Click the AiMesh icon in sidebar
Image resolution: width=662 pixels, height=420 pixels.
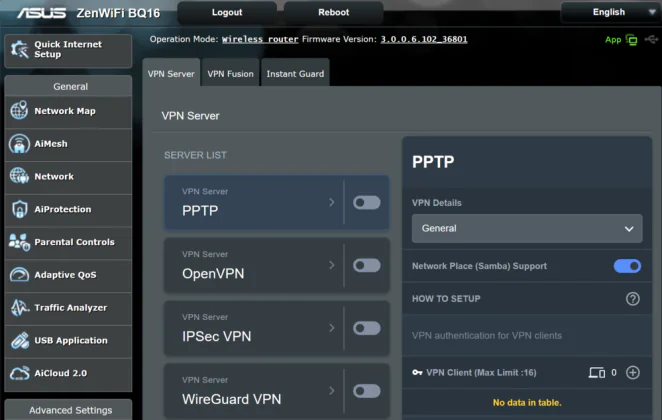coord(19,144)
